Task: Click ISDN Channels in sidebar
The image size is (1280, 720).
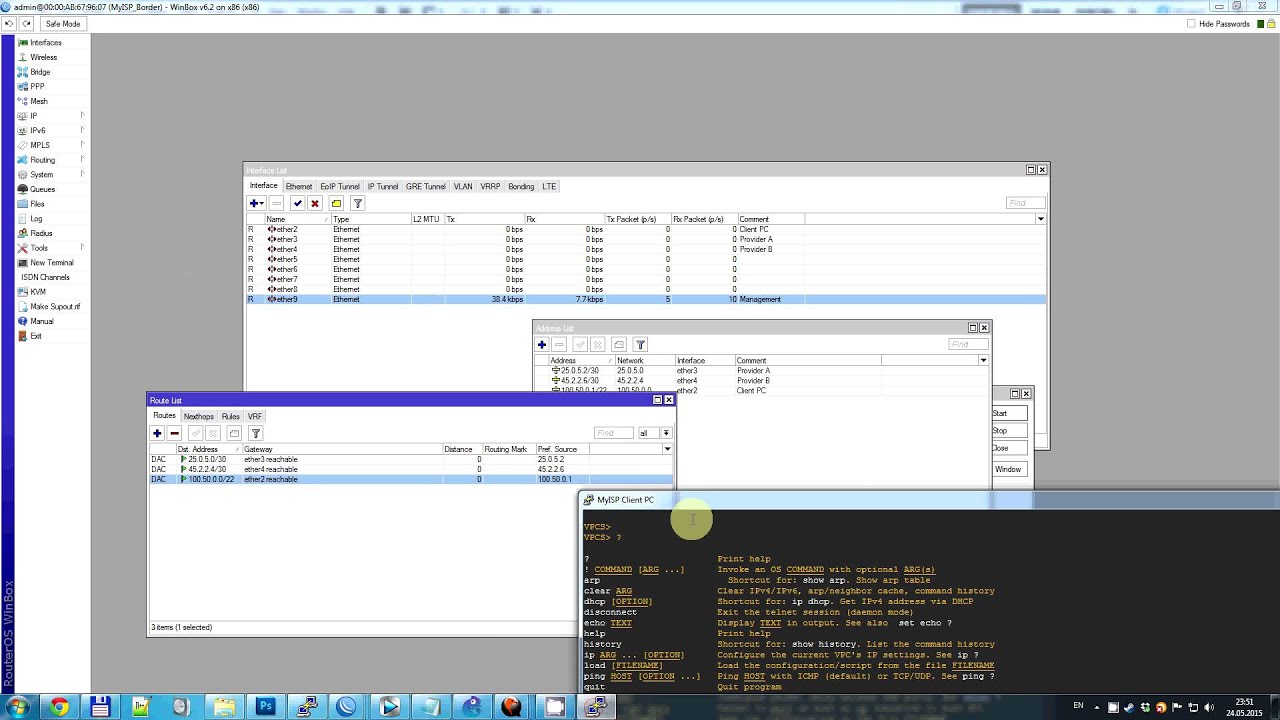Action: (x=45, y=277)
